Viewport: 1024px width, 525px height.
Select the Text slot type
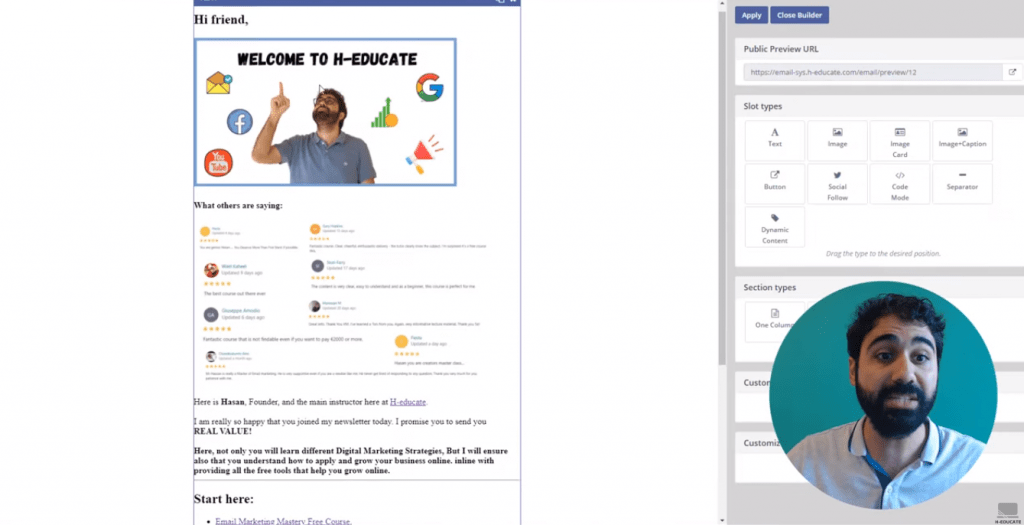775,140
